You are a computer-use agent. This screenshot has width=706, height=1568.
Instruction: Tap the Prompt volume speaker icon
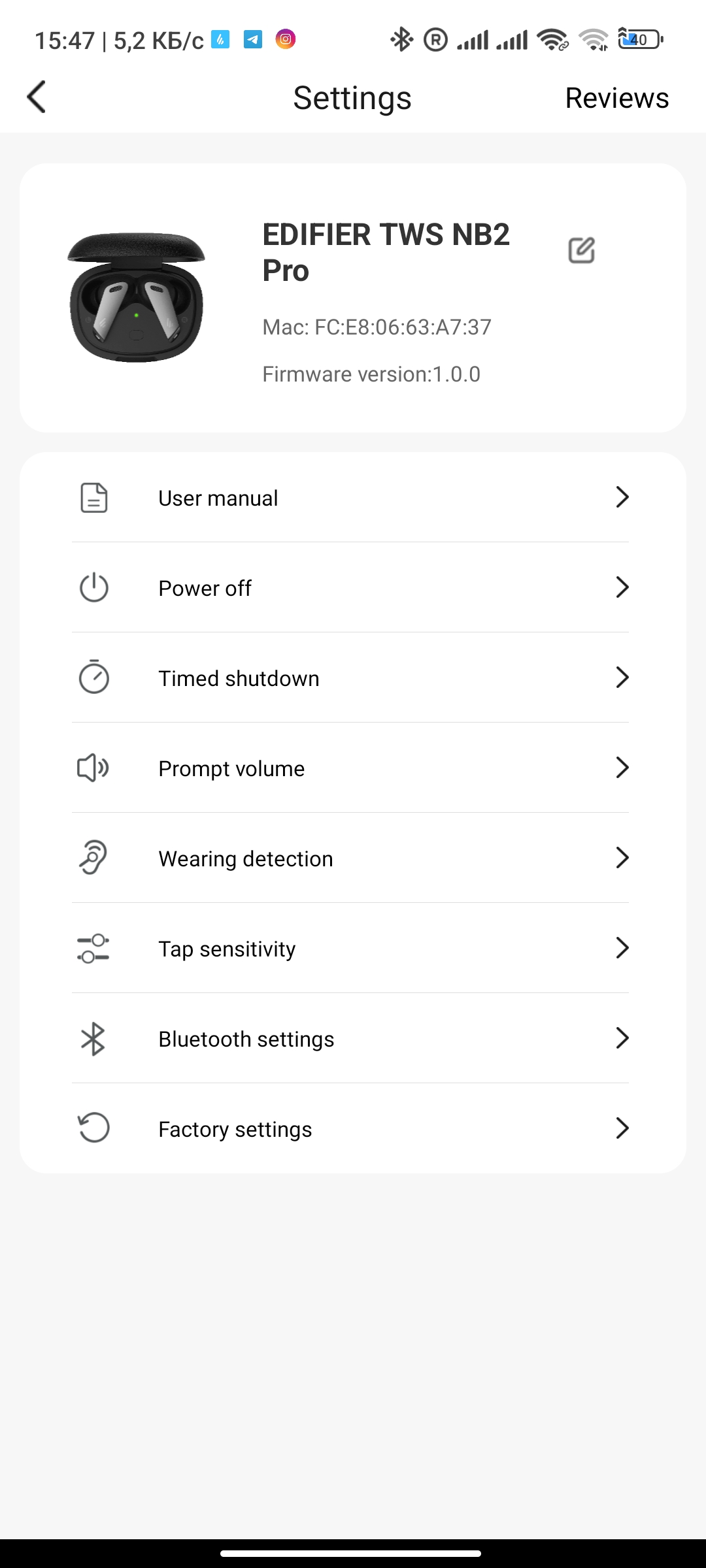[93, 768]
